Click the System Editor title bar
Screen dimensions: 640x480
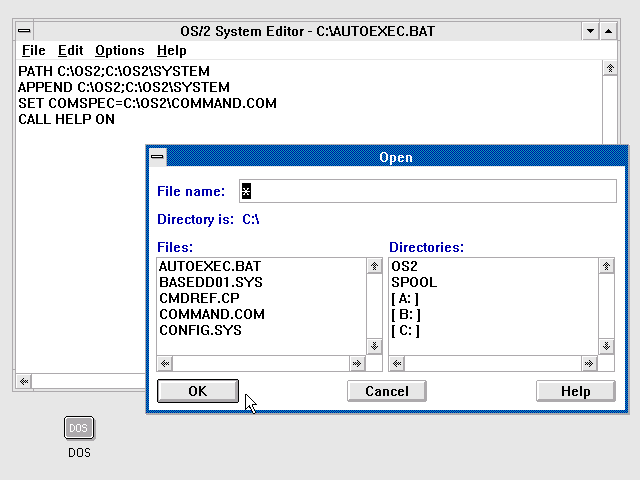[307, 31]
